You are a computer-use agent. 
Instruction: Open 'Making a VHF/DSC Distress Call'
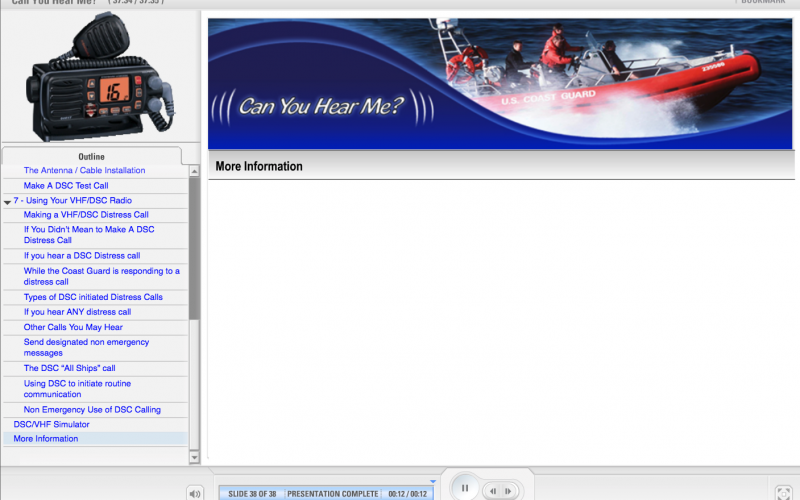[x=86, y=215]
